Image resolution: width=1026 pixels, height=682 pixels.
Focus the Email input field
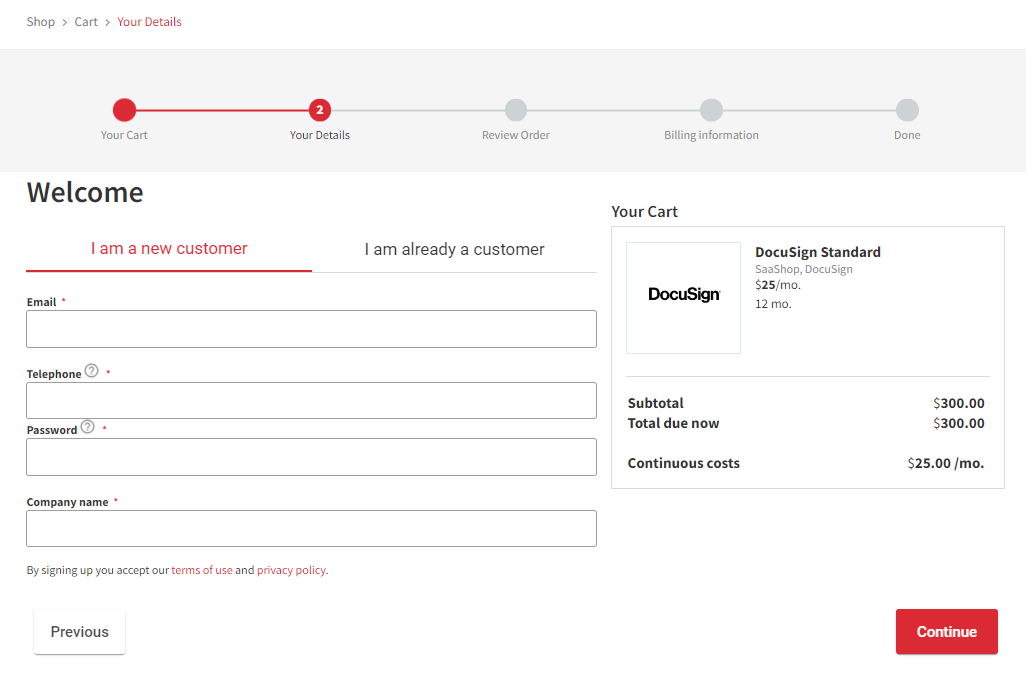pos(311,329)
